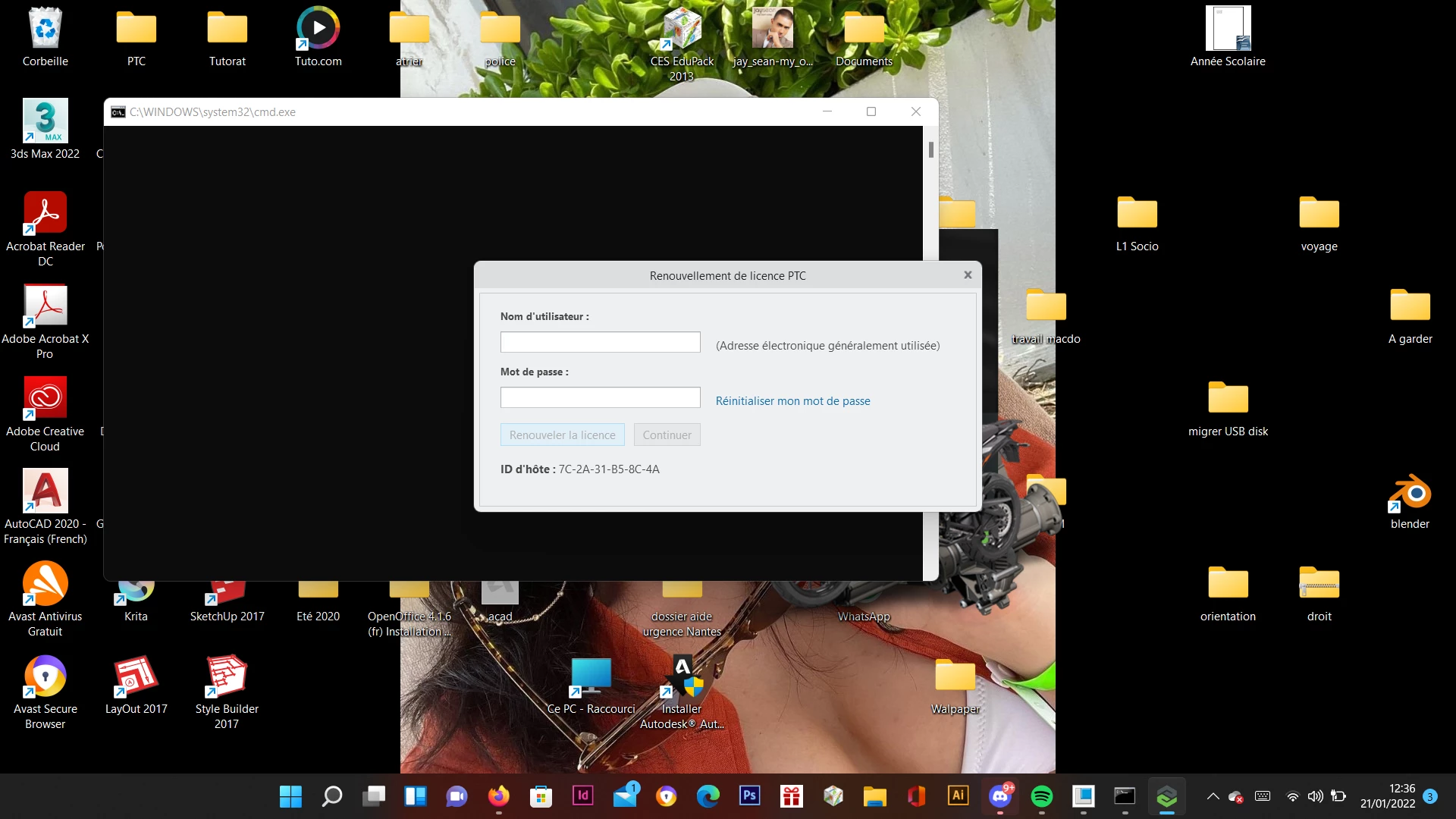Expand the hidden system tray icons chevron
Screen dimensions: 1456x819
tap(1213, 796)
